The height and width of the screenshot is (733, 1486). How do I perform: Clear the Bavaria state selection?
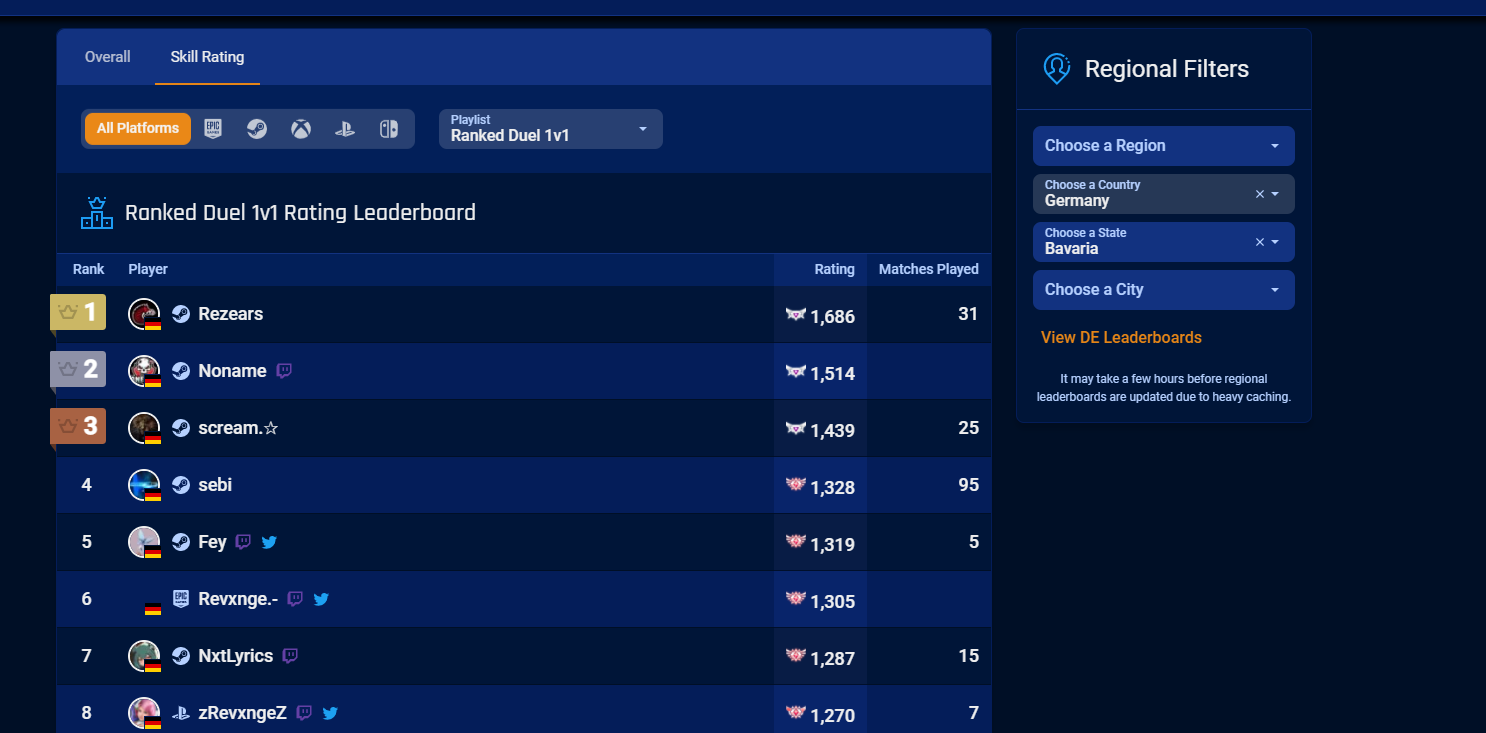coord(1260,242)
